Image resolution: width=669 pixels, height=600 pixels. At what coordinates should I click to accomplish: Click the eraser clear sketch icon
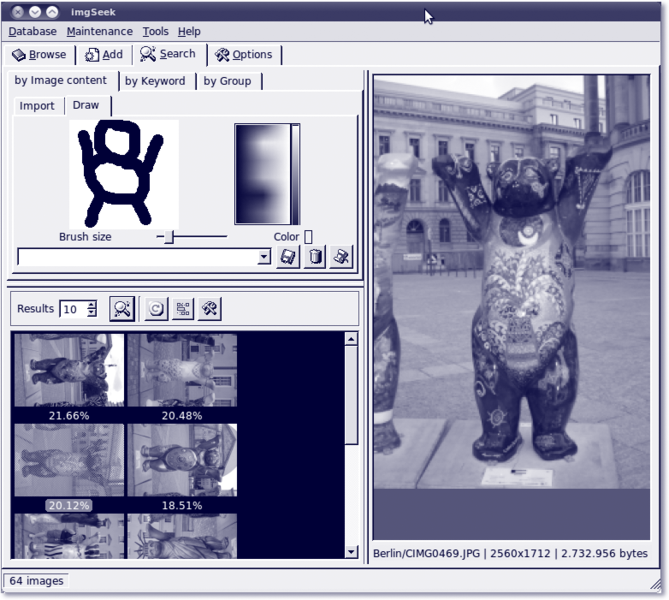341,257
